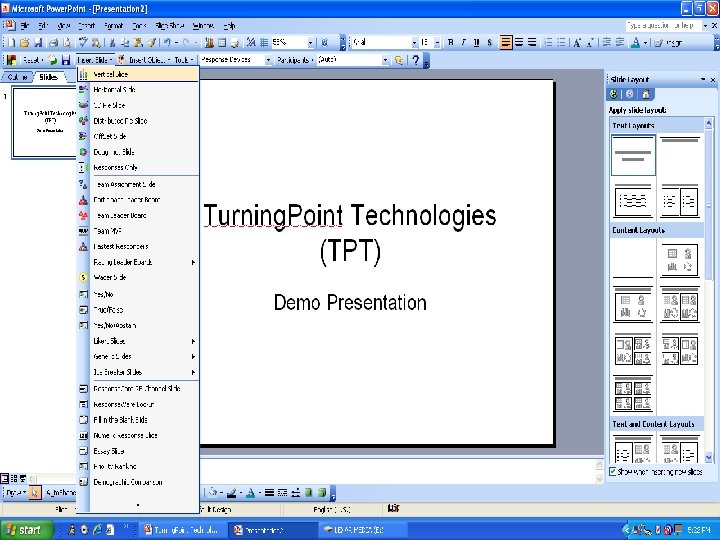
Task: Click the Line Color icon in drawing toolbar
Action: 231,493
